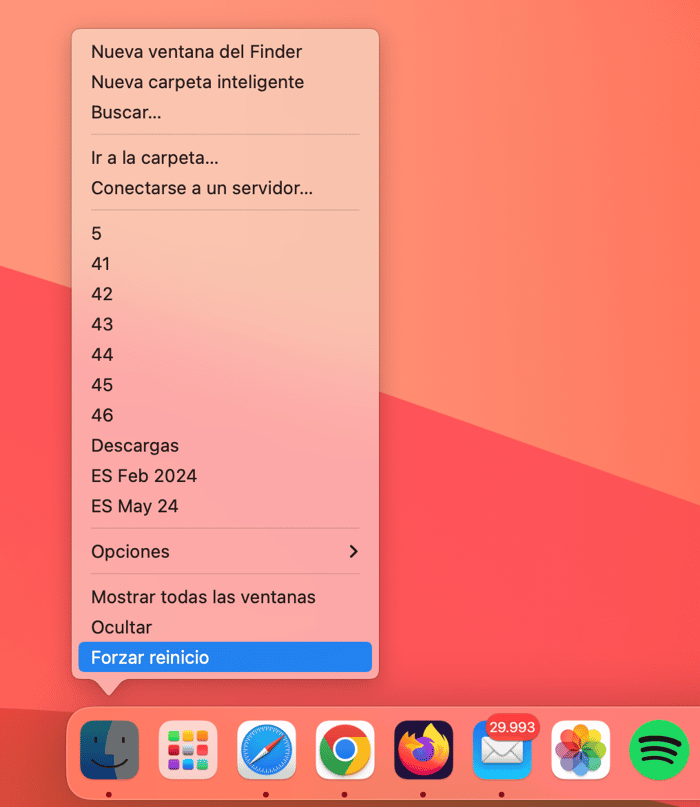Open the window named 5
The width and height of the screenshot is (700, 807).
tap(225, 234)
